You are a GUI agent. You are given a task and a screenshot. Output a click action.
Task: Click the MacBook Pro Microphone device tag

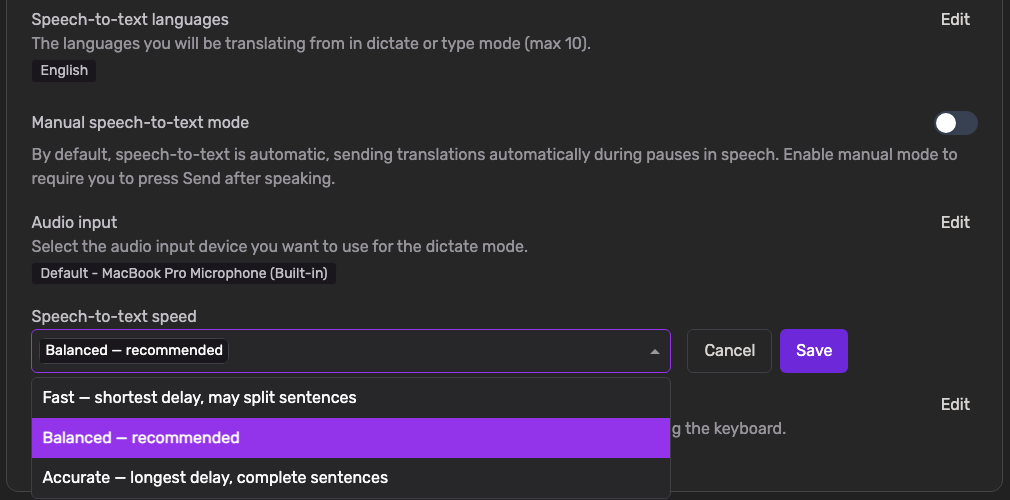point(184,273)
